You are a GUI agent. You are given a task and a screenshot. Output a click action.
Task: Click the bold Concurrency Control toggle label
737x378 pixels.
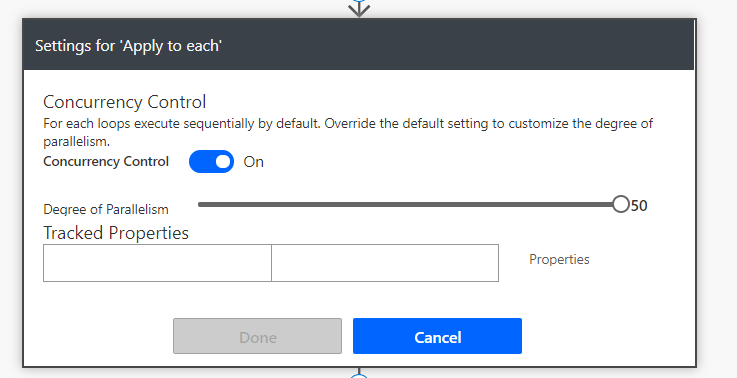pyautogui.click(x=106, y=161)
